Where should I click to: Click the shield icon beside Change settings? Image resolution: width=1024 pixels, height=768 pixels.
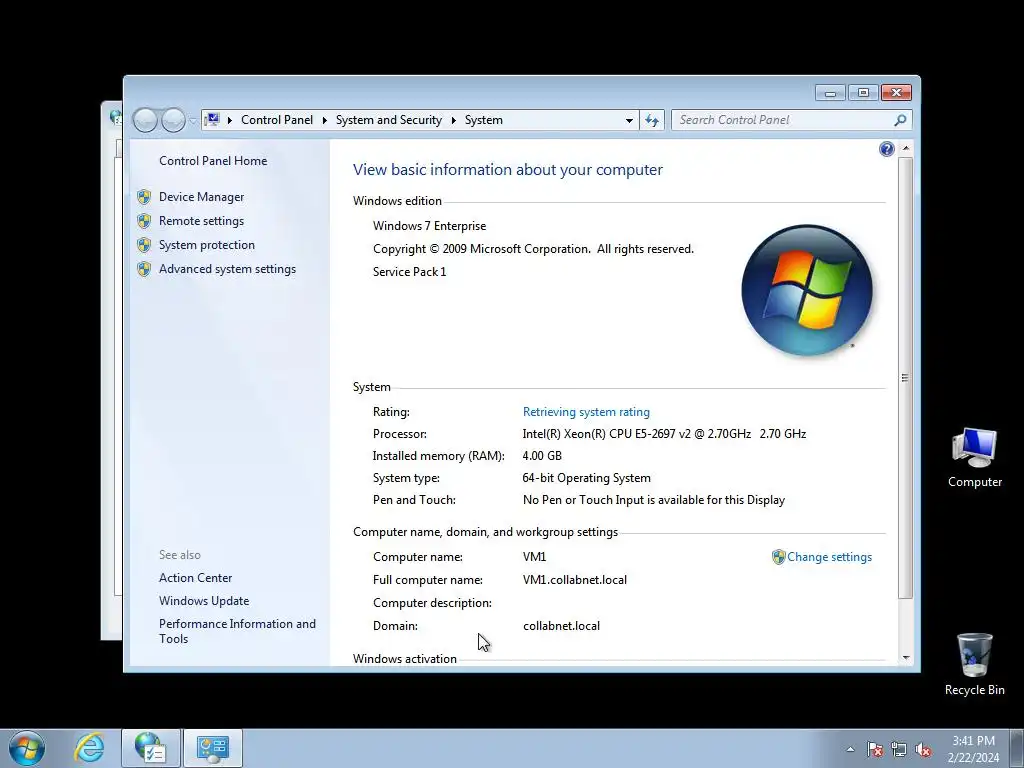tap(778, 557)
